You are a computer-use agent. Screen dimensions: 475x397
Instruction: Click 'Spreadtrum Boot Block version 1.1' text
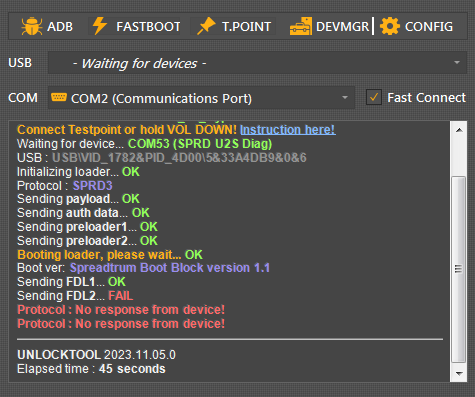point(170,268)
